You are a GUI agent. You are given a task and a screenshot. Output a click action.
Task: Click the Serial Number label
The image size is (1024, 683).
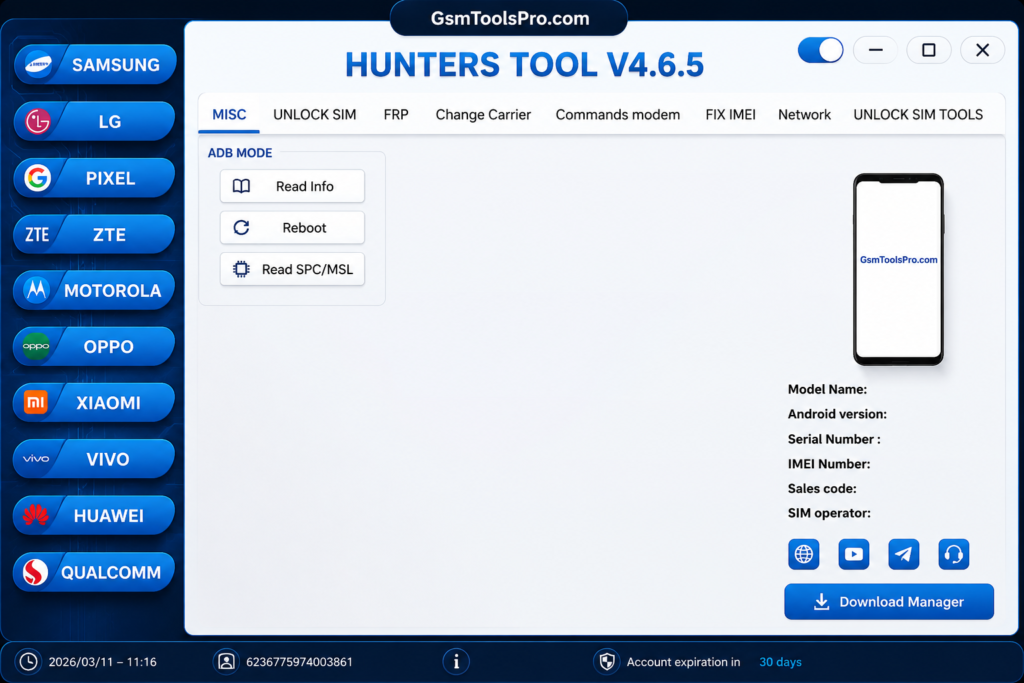pos(834,439)
